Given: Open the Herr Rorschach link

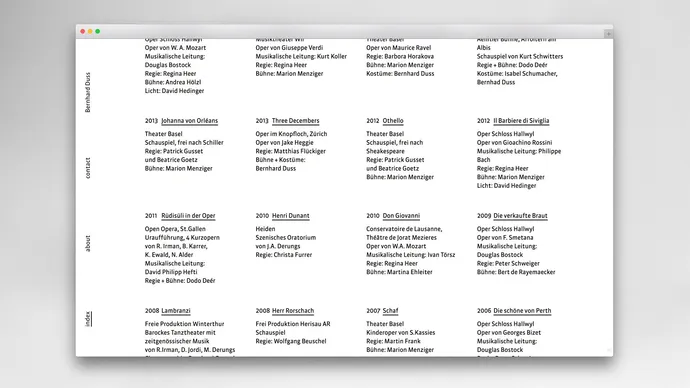Looking at the screenshot, I should coord(293,311).
